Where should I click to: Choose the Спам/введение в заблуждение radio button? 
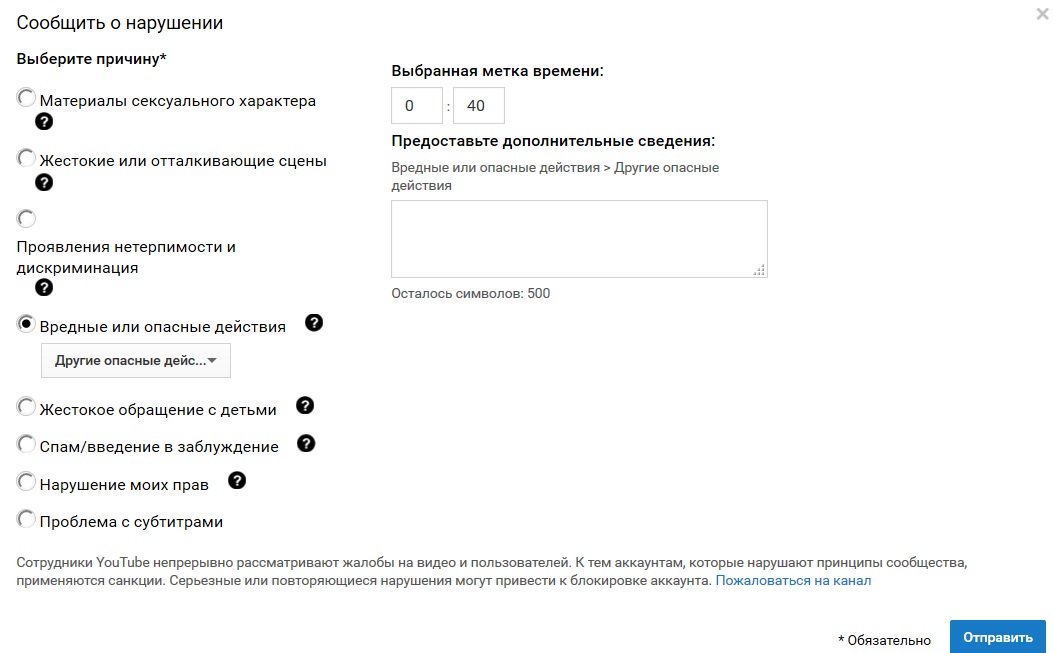(26, 445)
